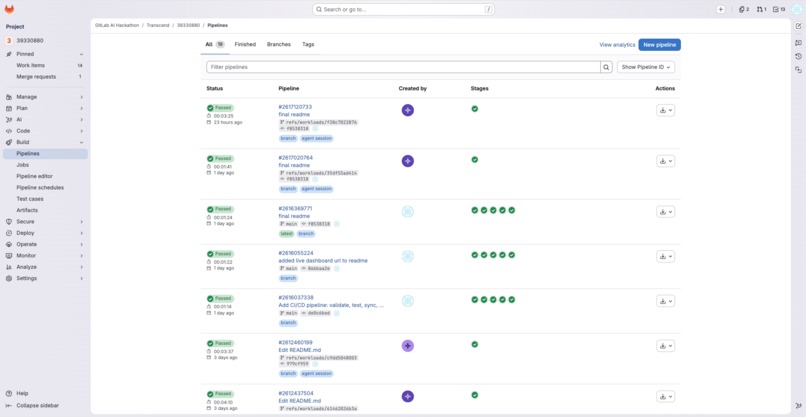Open the top icon in right sidebar

click(x=798, y=26)
